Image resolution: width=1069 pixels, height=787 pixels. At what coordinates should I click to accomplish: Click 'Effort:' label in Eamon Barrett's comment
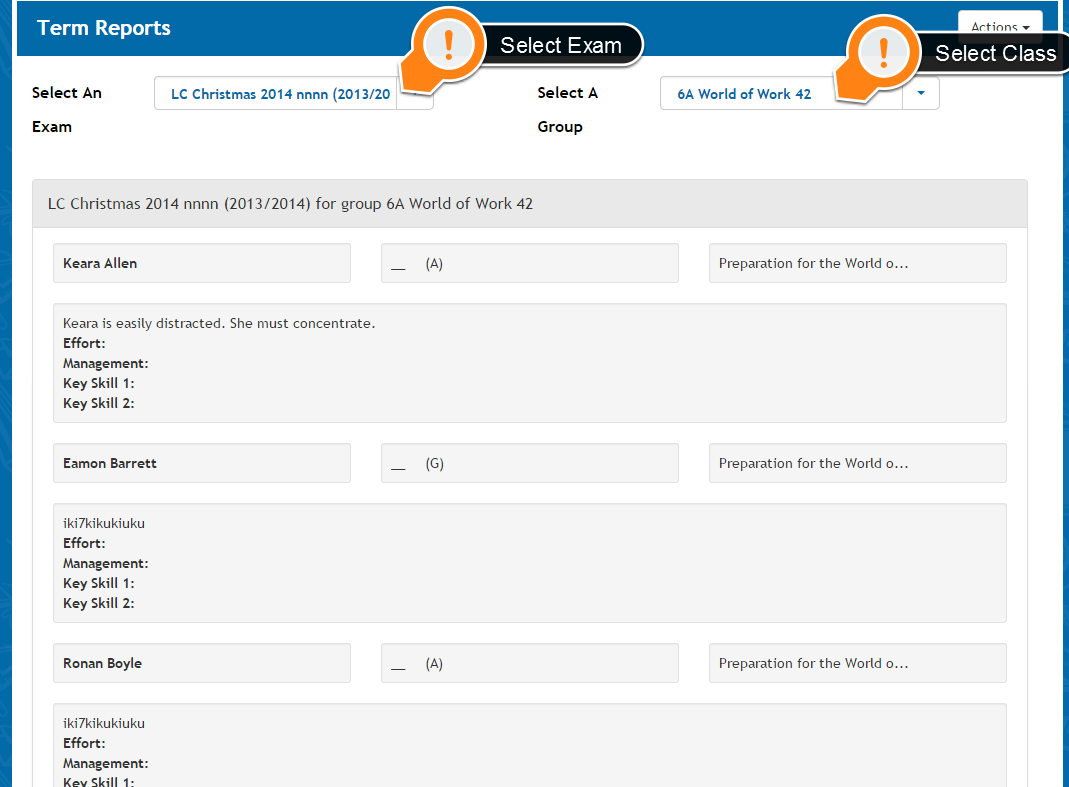click(85, 543)
